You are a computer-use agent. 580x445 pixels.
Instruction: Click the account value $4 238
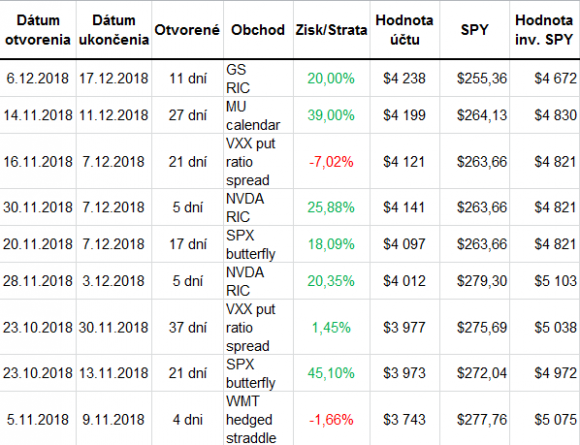tap(404, 78)
